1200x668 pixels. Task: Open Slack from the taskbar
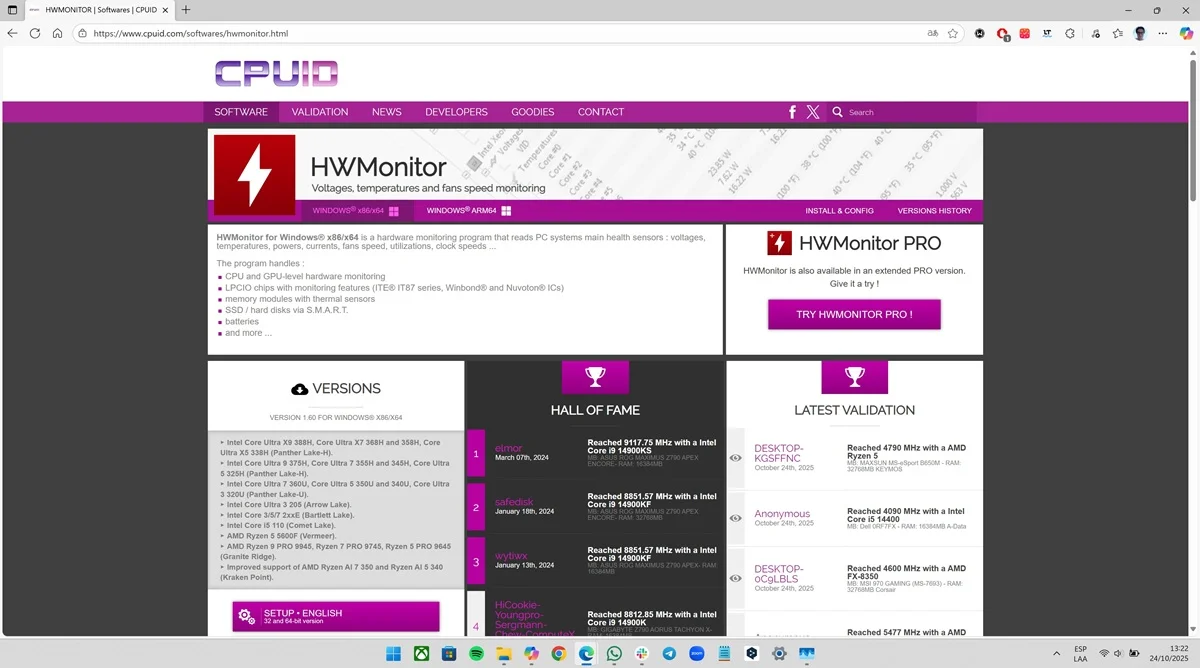(641, 653)
